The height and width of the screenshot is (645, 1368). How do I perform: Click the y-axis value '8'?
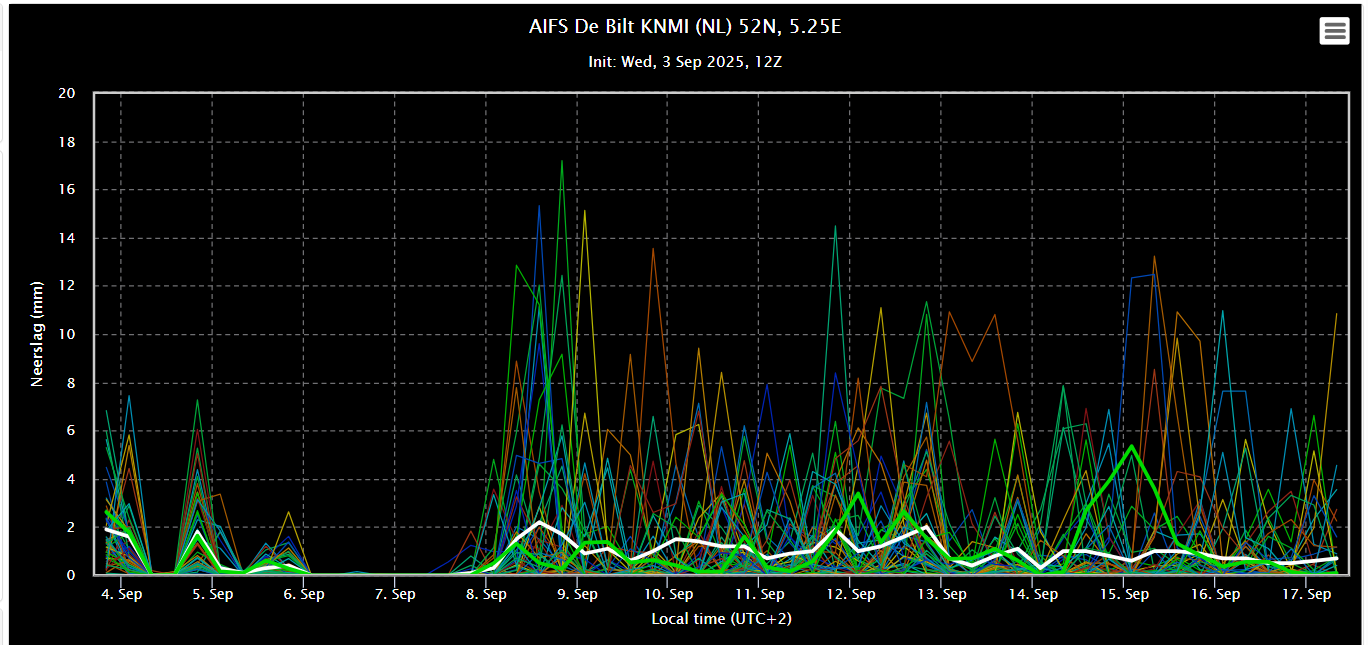pyautogui.click(x=71, y=382)
